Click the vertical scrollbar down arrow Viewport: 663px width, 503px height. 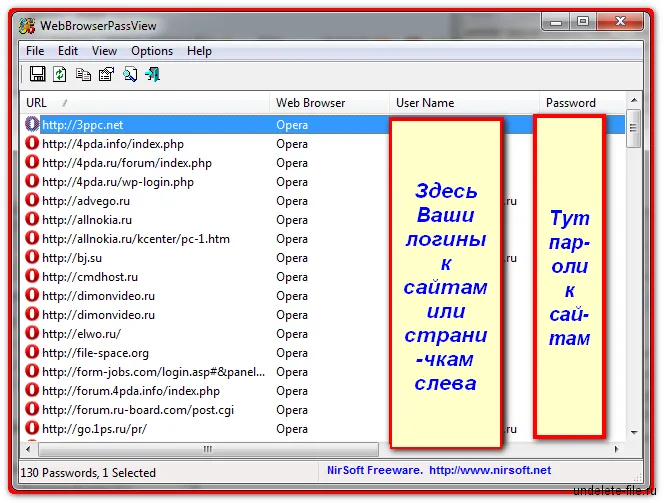(634, 432)
